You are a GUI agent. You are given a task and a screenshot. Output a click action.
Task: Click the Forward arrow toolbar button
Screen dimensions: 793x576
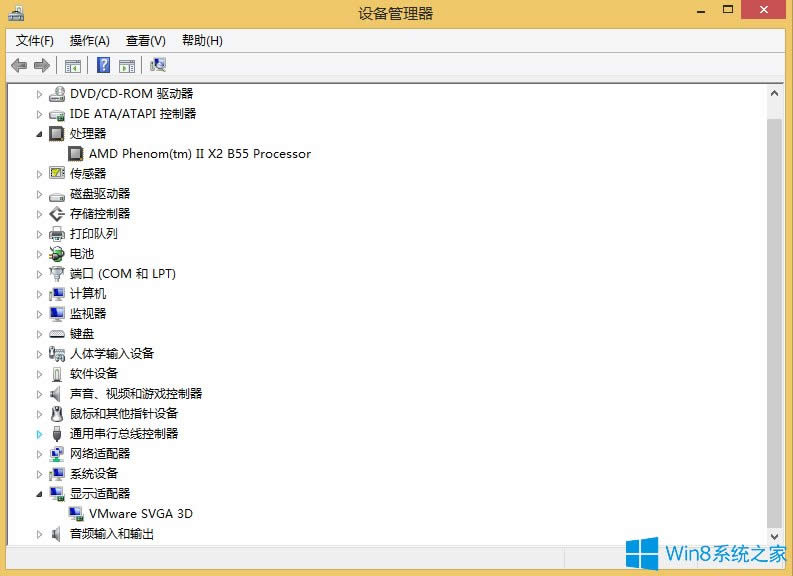(41, 65)
